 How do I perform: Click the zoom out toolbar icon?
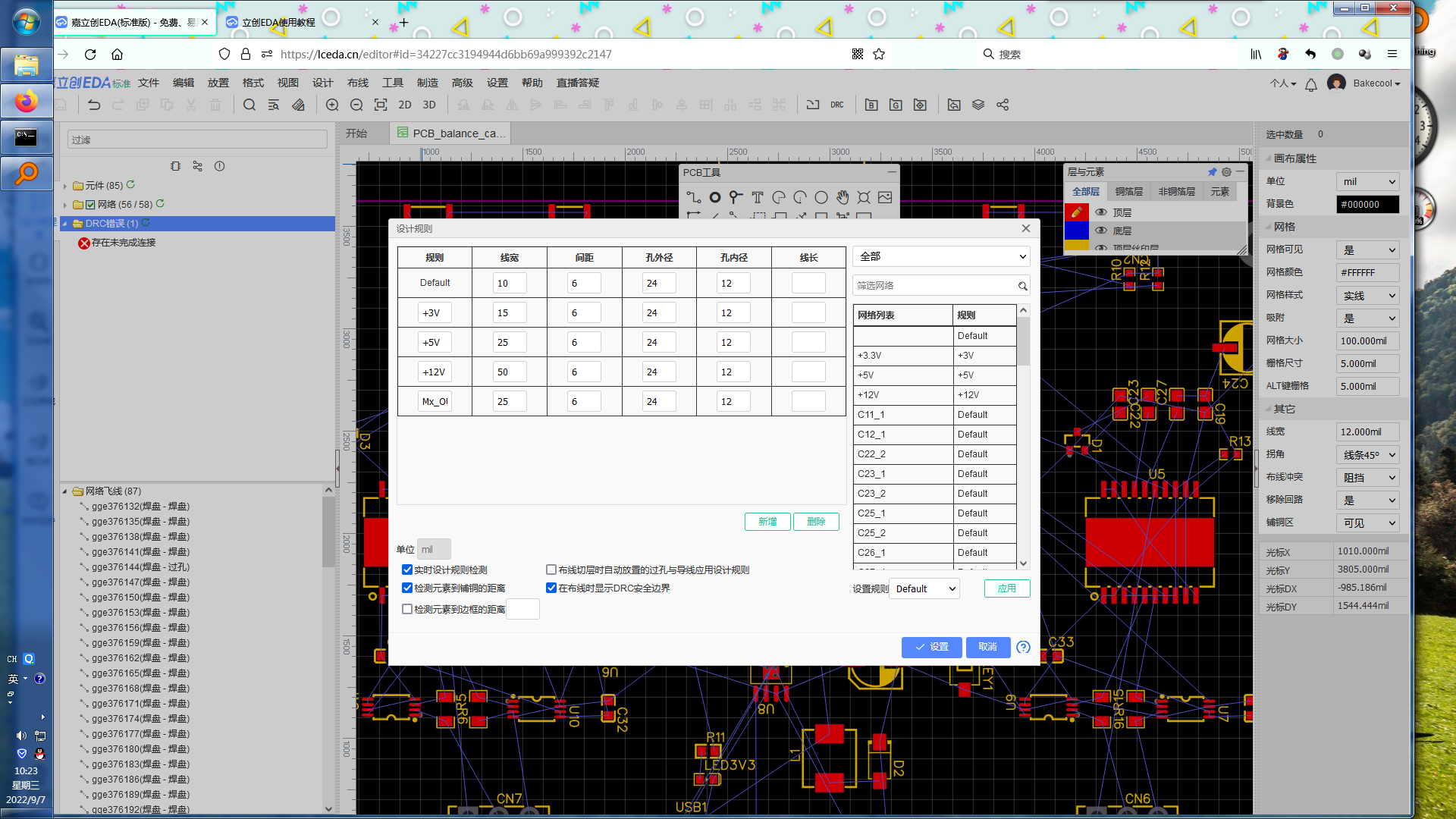pos(356,105)
